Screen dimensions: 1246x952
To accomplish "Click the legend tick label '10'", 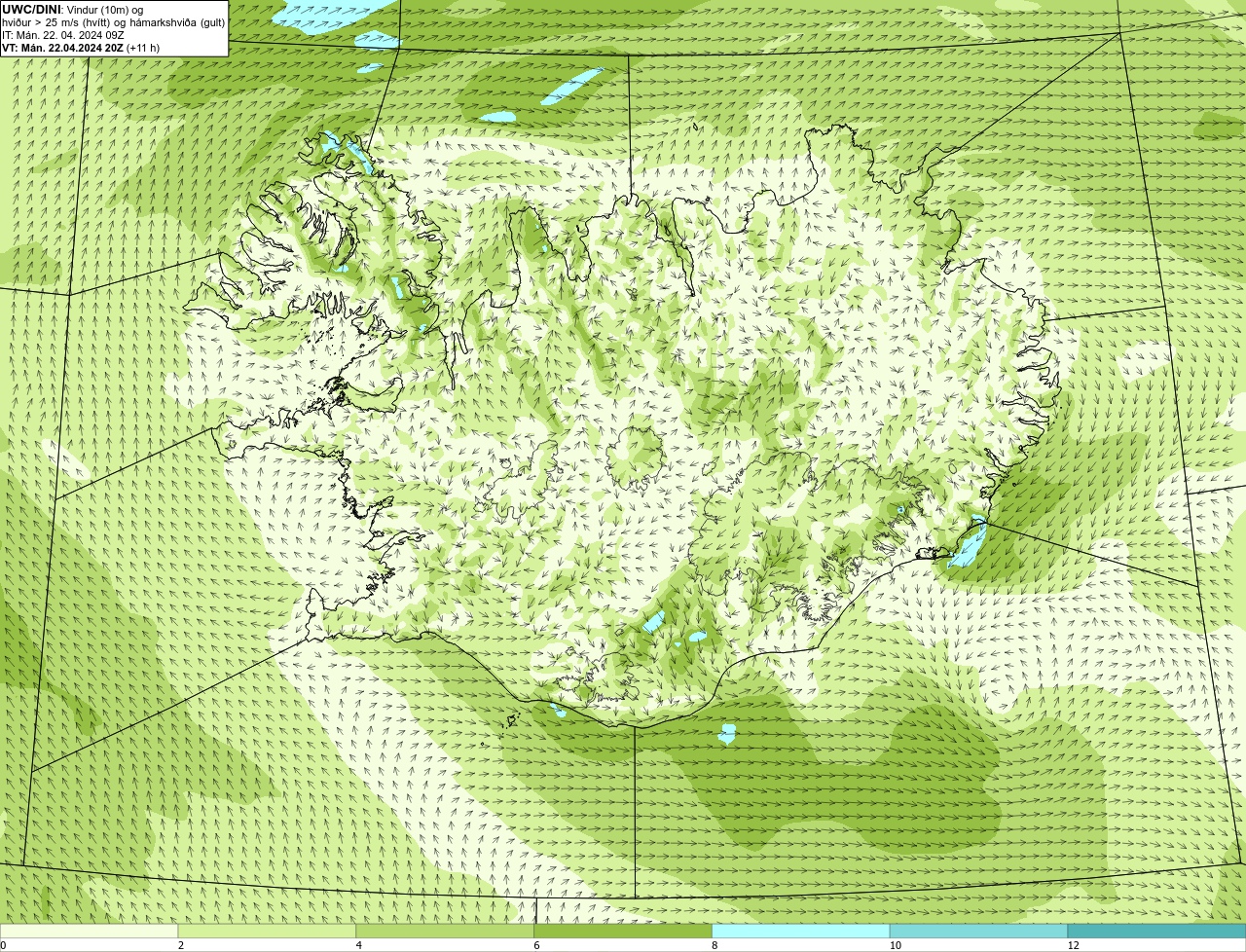I will 895,945.
